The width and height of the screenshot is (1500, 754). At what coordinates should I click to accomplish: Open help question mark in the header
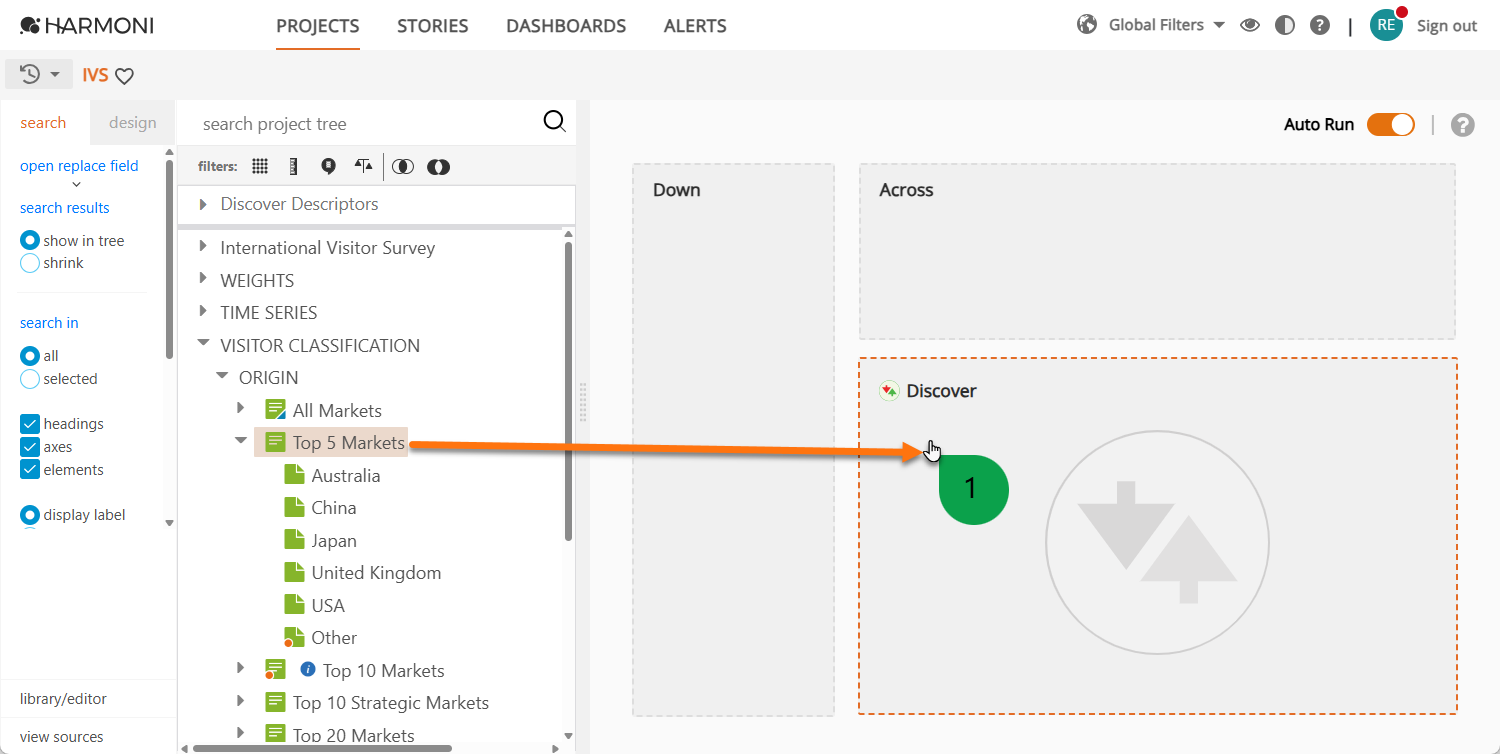[x=1320, y=26]
